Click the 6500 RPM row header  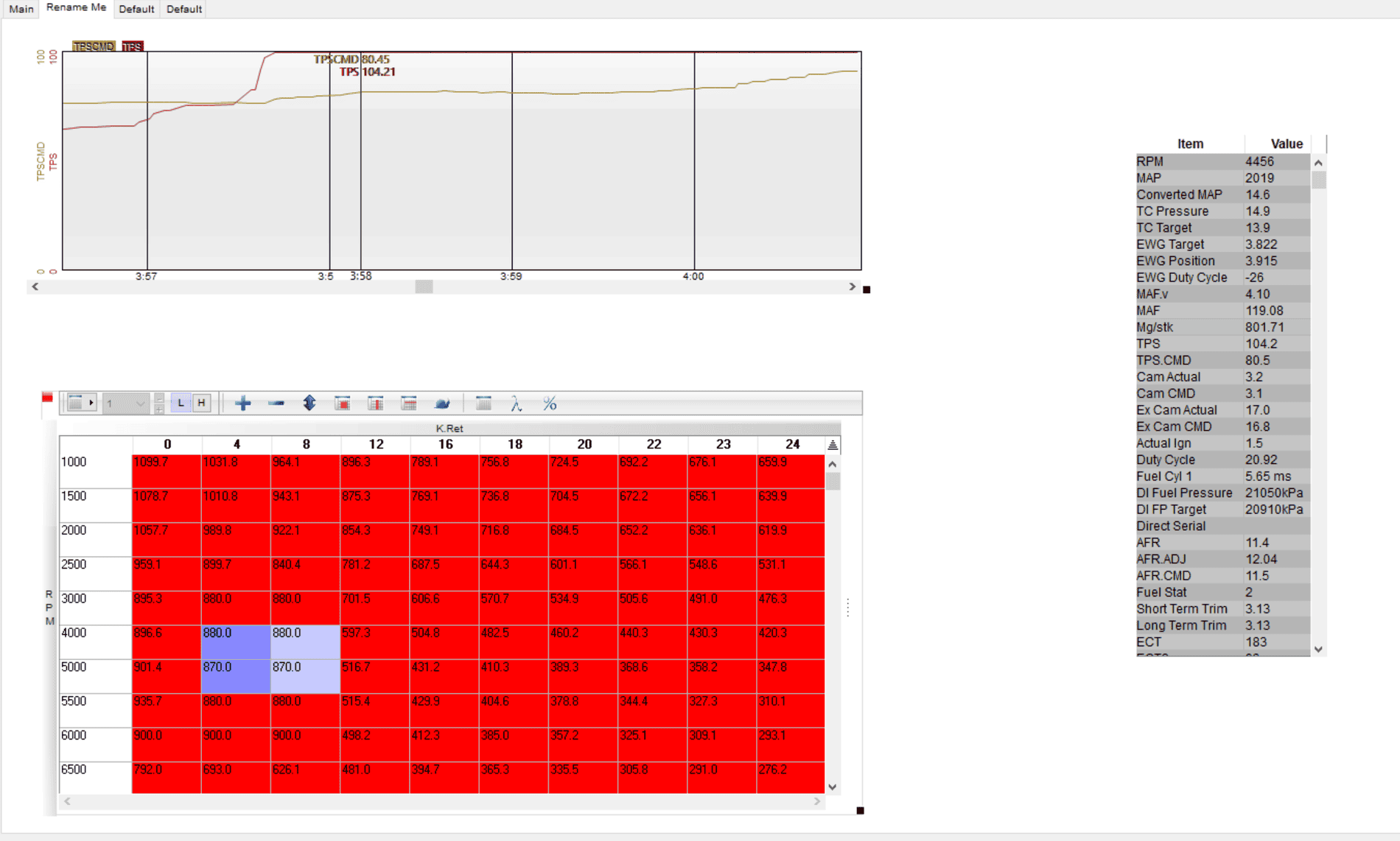coord(96,777)
